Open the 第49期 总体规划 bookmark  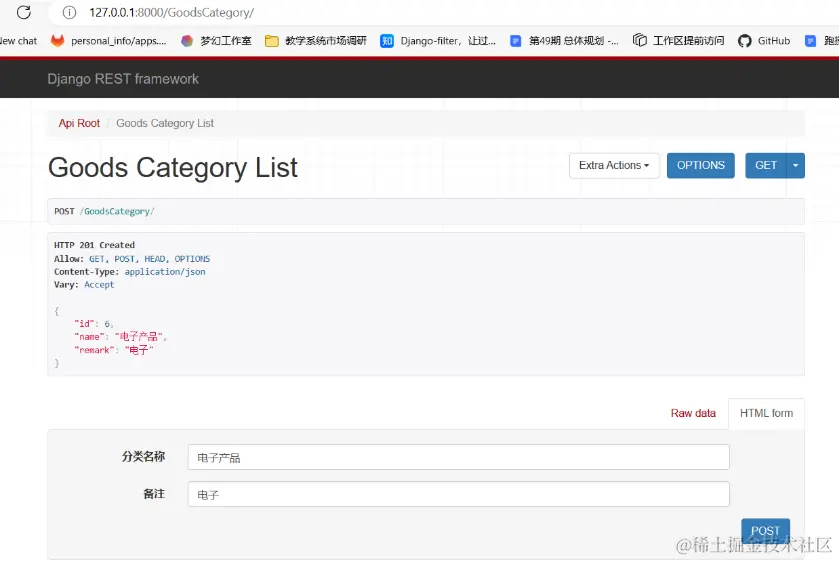pos(564,41)
